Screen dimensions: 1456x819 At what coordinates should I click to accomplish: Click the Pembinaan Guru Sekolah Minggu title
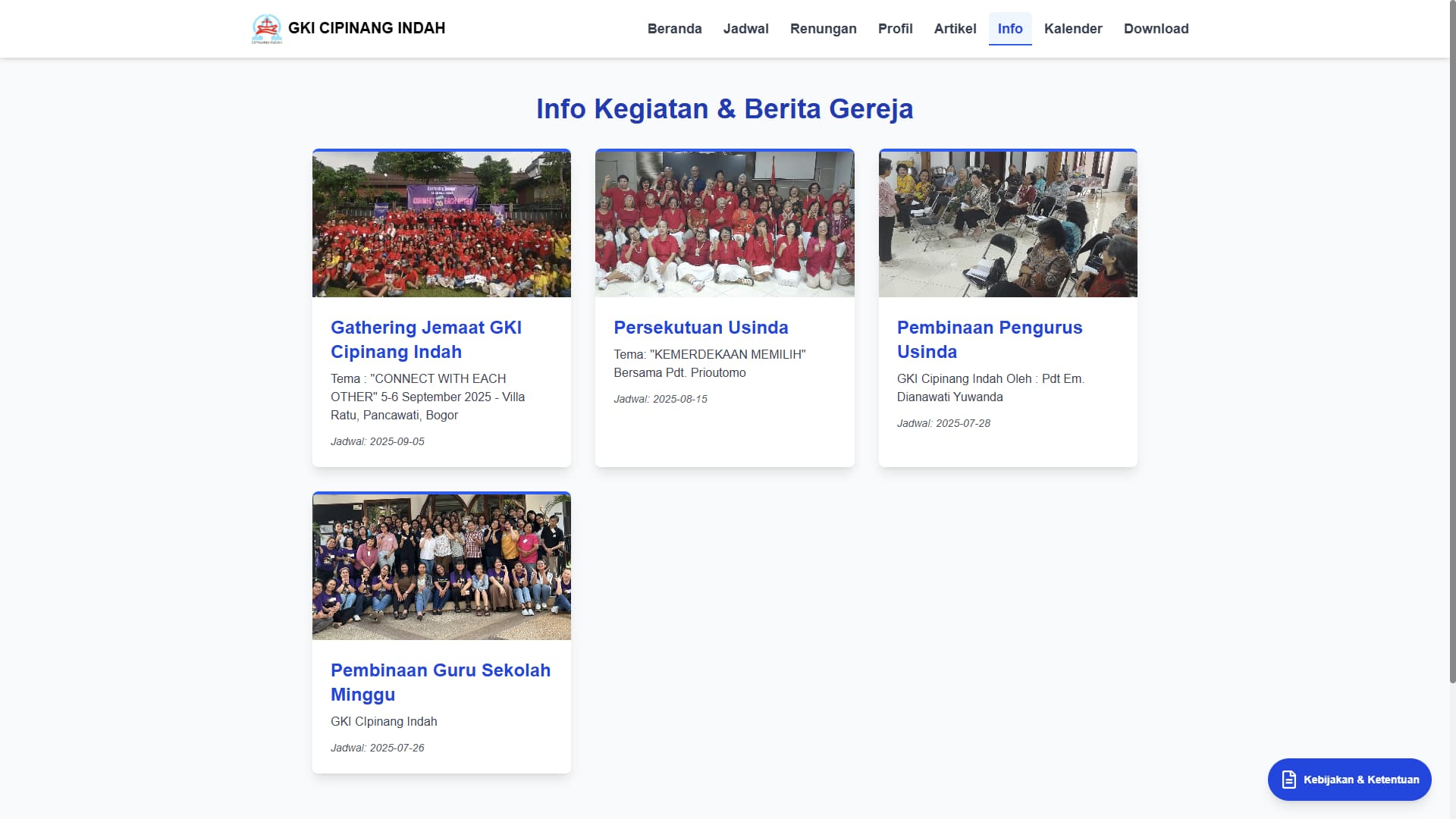click(440, 682)
